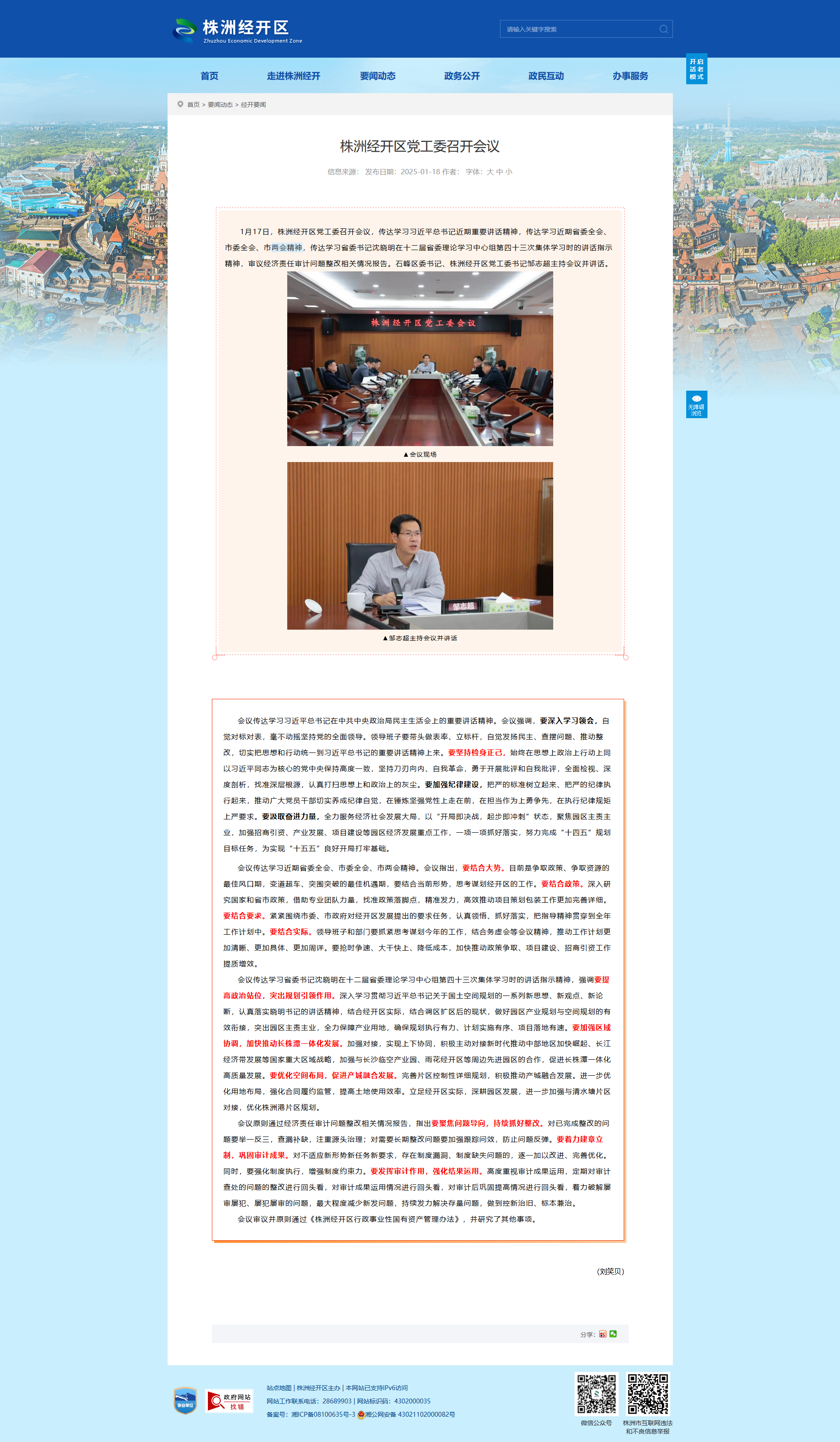This screenshot has width=840, height=1442.
Task: Click the 会议现场 meeting room photo
Action: (420, 359)
